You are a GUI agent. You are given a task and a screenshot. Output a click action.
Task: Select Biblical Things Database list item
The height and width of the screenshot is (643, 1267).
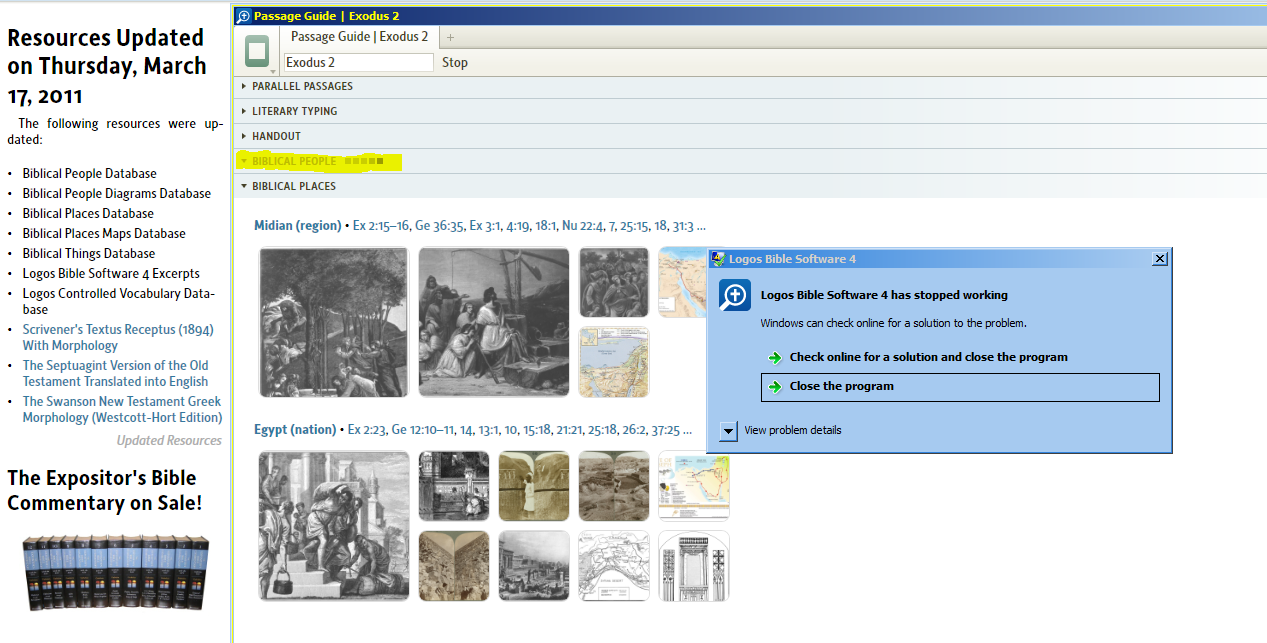(x=89, y=254)
